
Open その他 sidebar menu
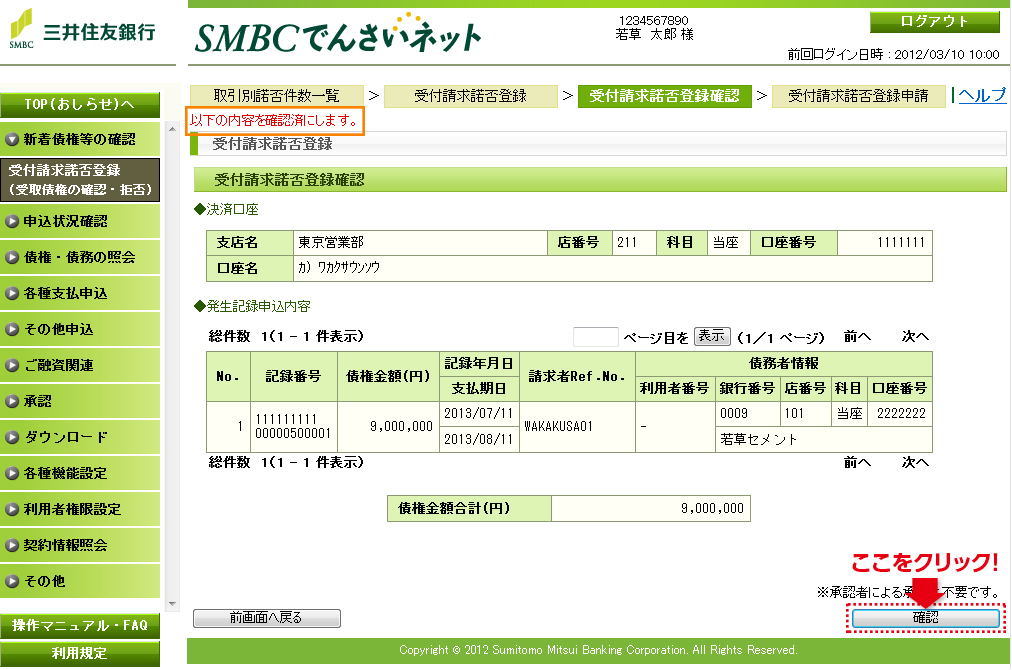79,581
